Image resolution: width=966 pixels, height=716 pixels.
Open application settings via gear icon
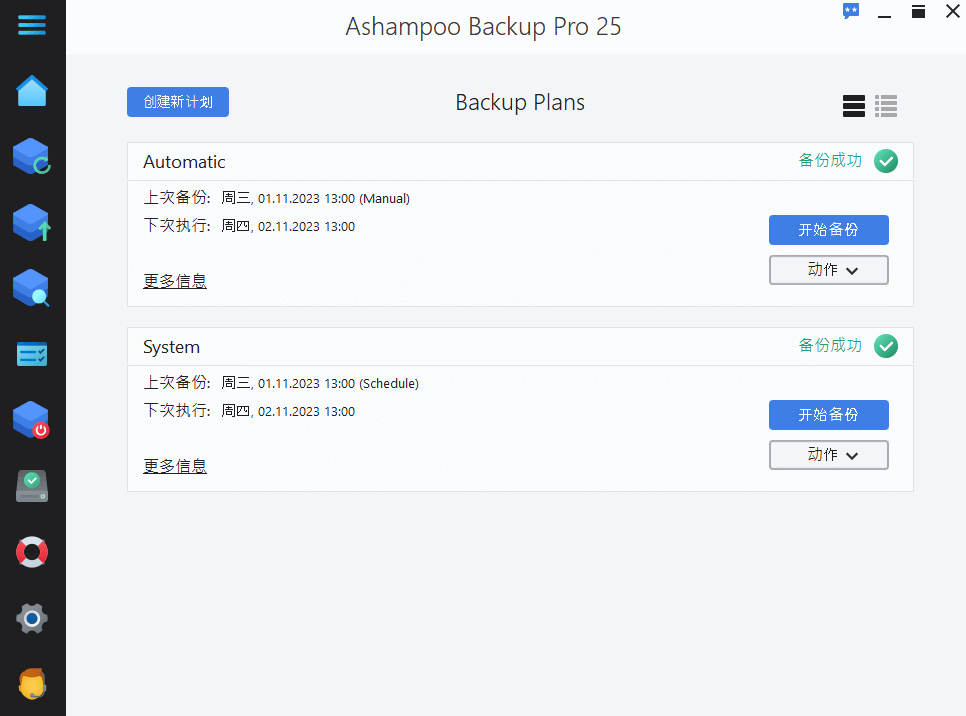click(x=32, y=618)
